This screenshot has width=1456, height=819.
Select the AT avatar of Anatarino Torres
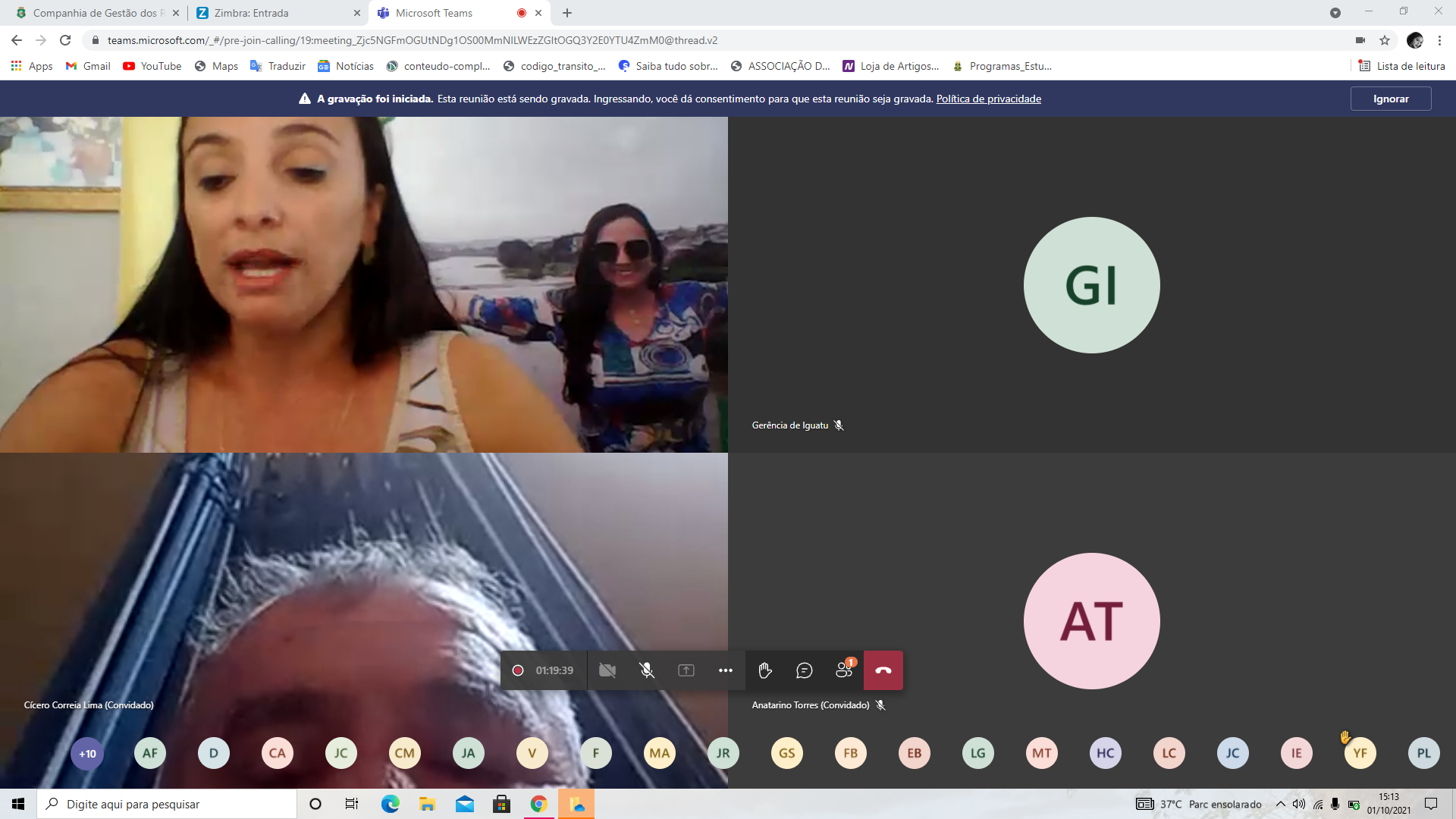pyautogui.click(x=1092, y=621)
